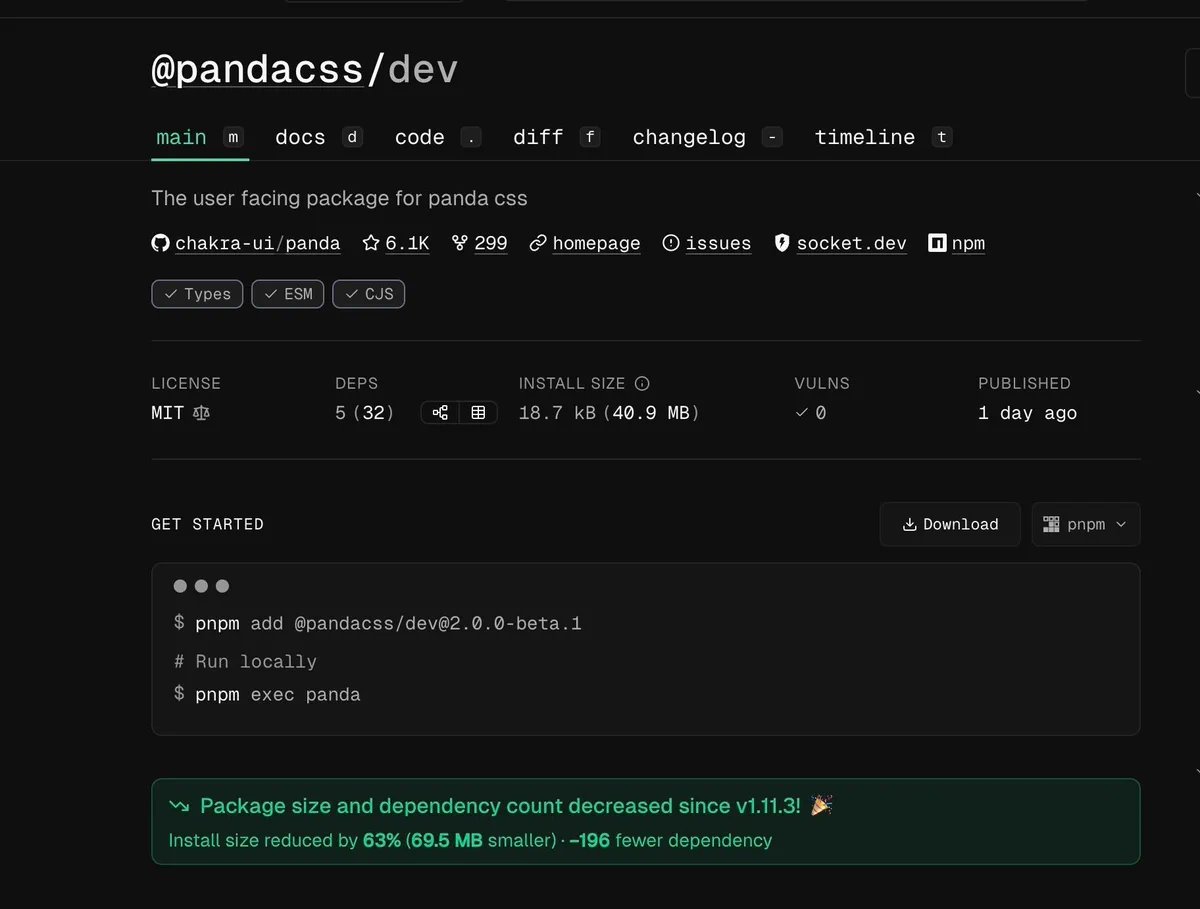
Task: Click the package description text
Action: (x=339, y=198)
